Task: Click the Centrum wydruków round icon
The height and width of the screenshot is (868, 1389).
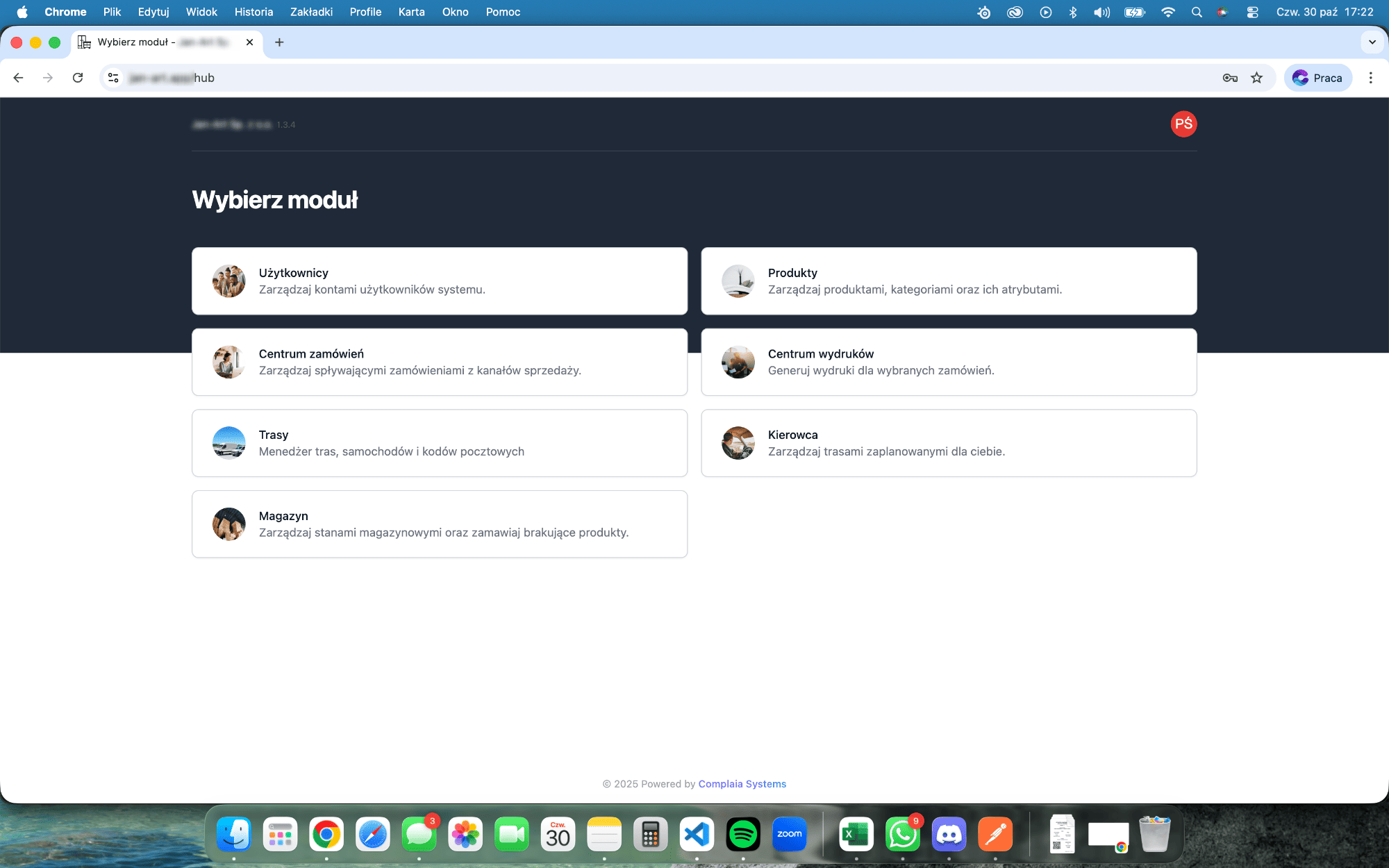Action: 738,362
